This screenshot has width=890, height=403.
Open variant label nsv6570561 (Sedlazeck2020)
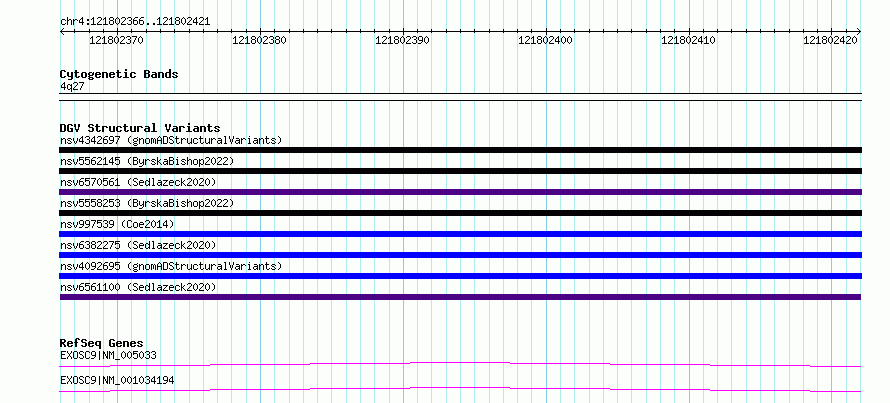click(x=138, y=182)
